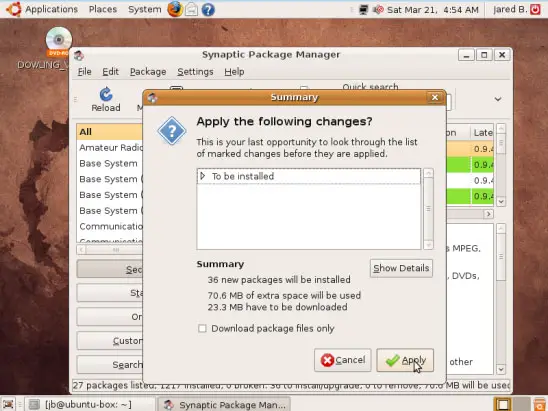Select the Communication category in list

tap(109, 226)
